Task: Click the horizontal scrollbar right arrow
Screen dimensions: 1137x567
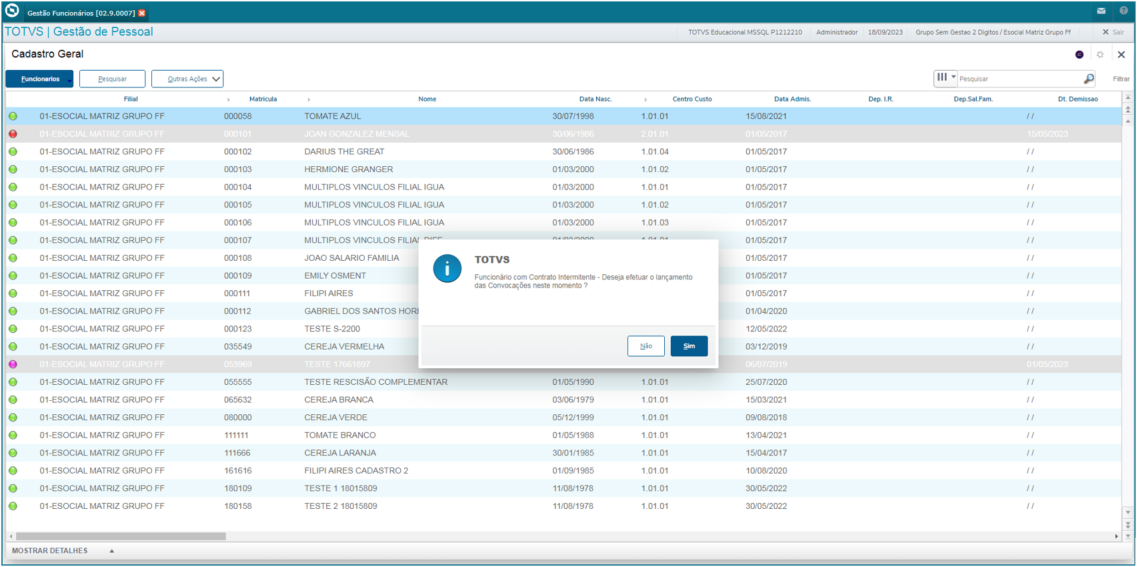Action: (x=1117, y=537)
